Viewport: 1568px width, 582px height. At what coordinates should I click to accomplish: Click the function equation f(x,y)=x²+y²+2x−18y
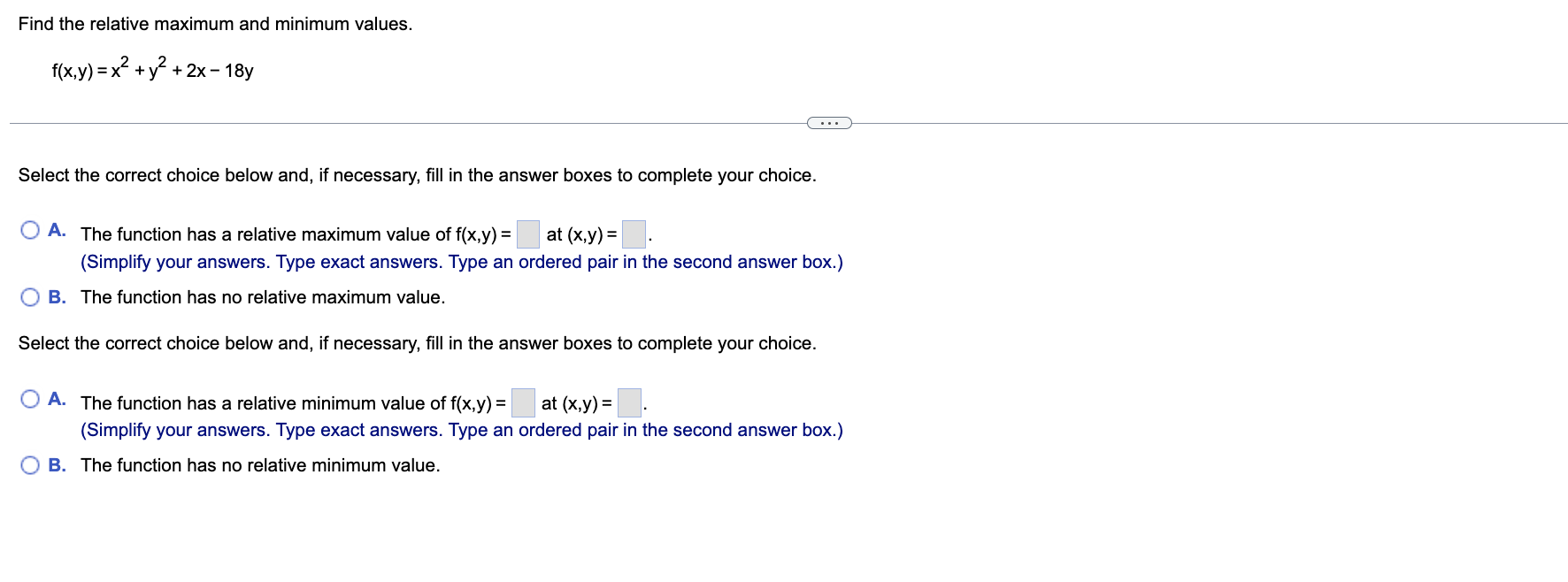pos(152,67)
